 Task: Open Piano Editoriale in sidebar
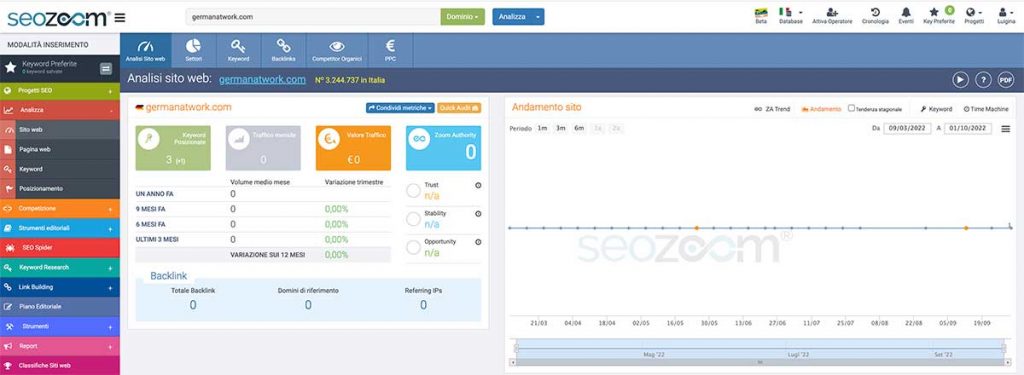pyautogui.click(x=60, y=306)
